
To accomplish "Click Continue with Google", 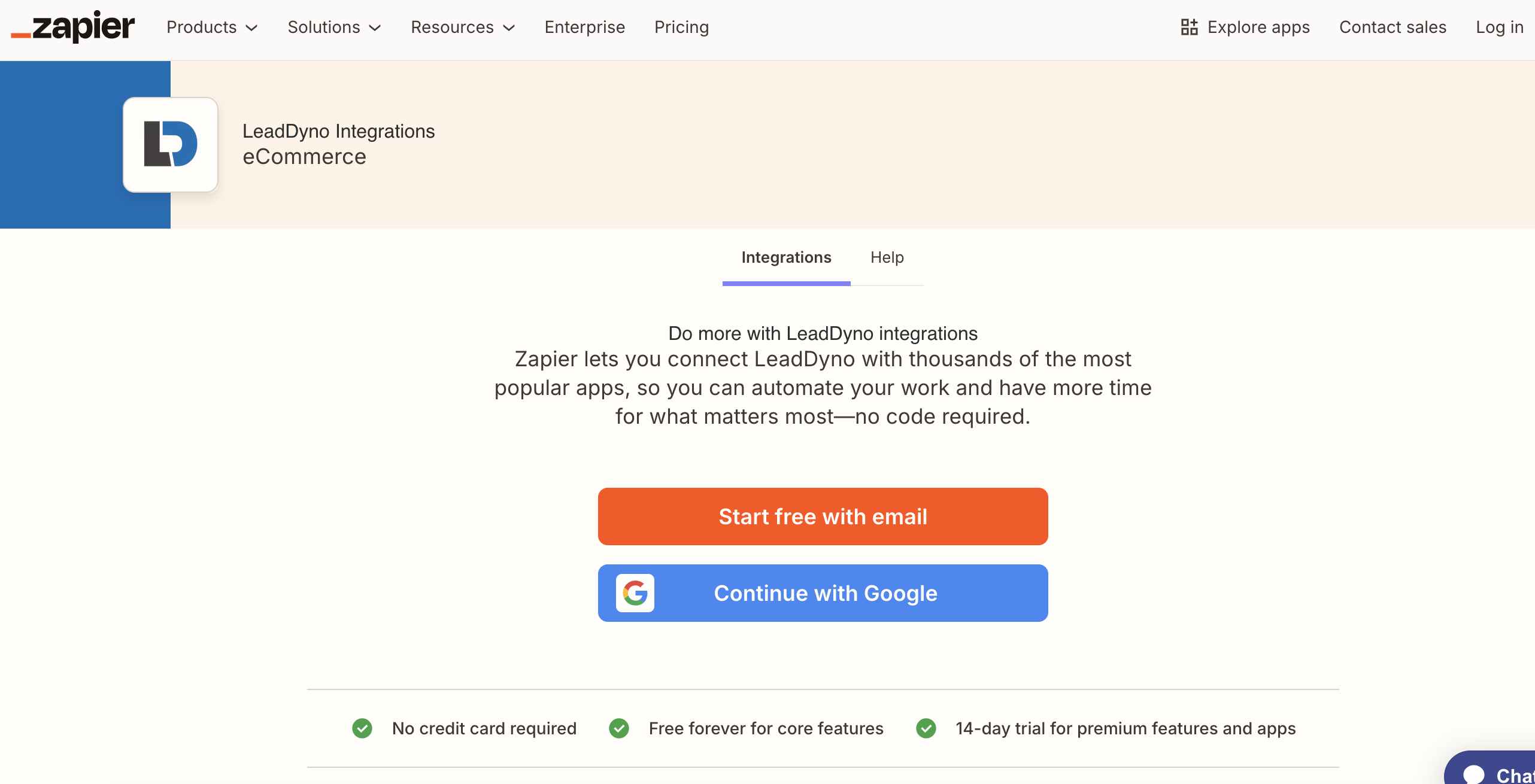I will coord(823,593).
